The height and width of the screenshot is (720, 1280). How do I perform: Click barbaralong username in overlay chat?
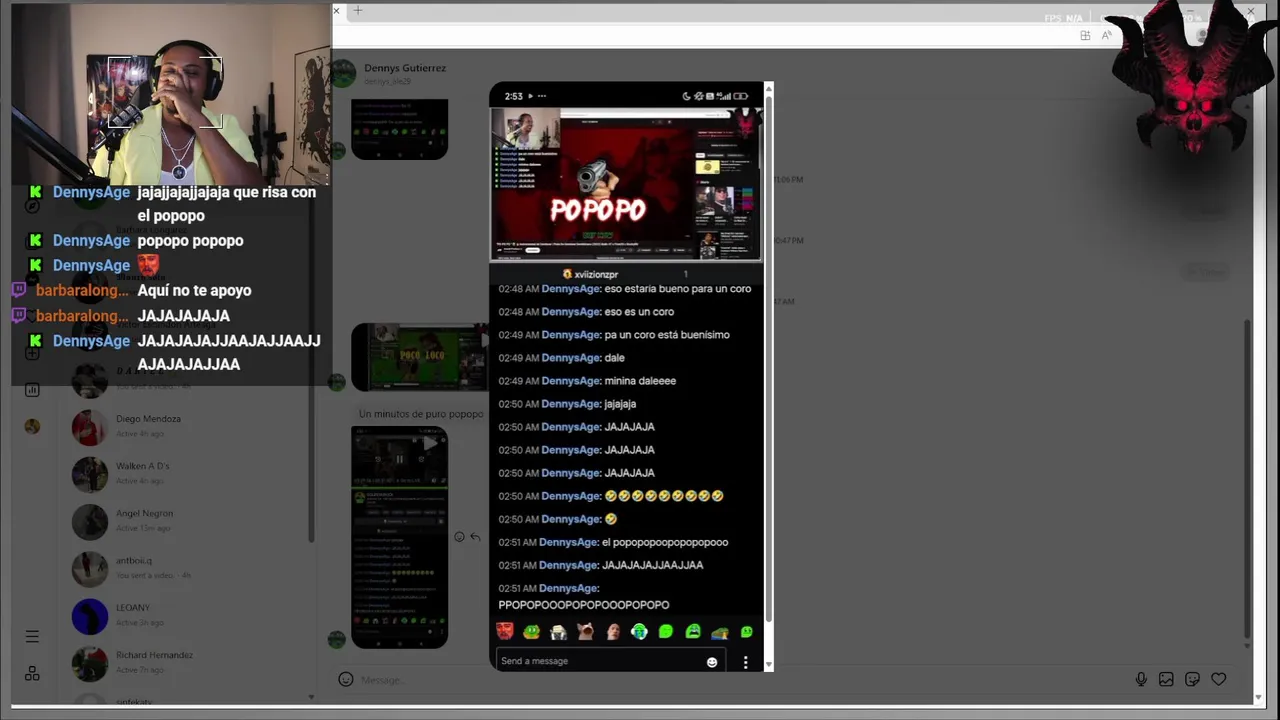(82, 290)
